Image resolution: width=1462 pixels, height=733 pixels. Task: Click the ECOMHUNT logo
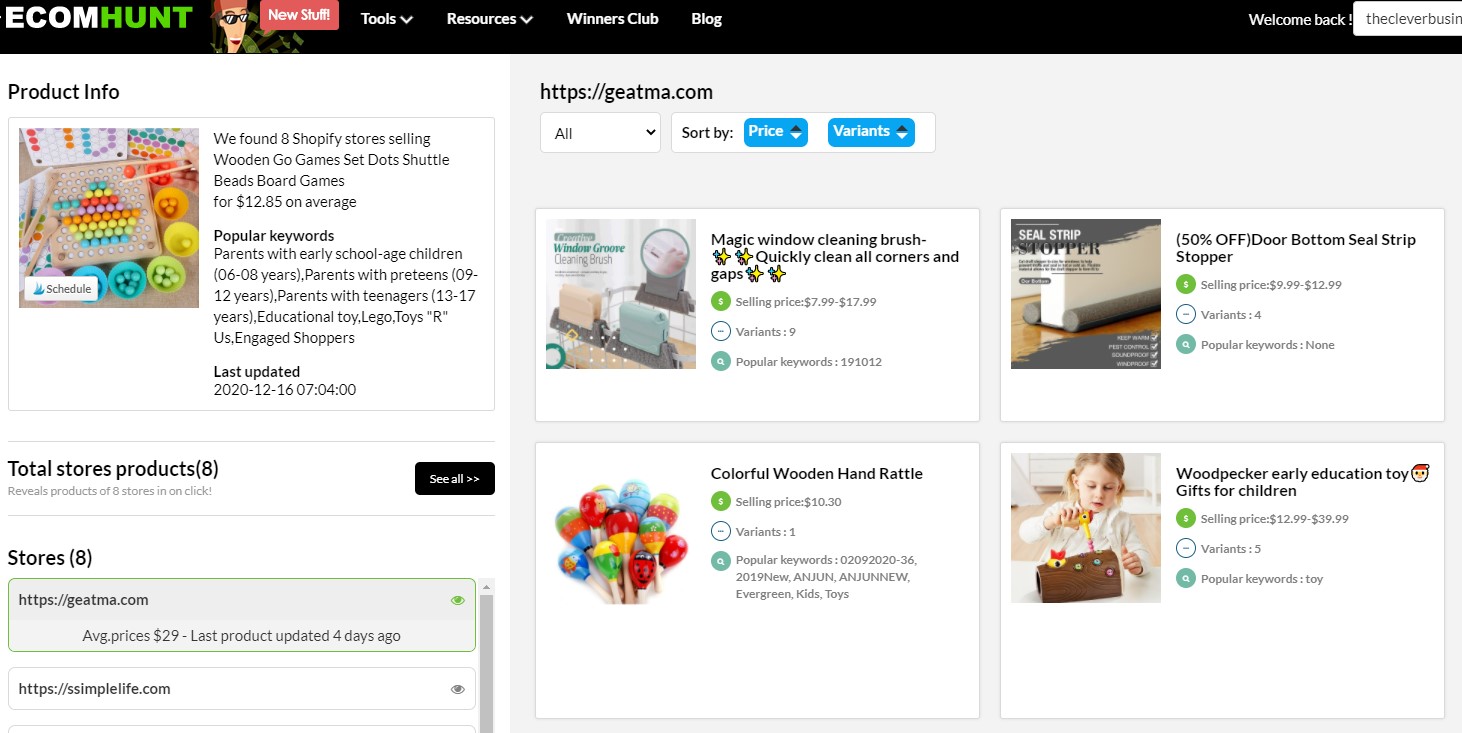tap(96, 17)
